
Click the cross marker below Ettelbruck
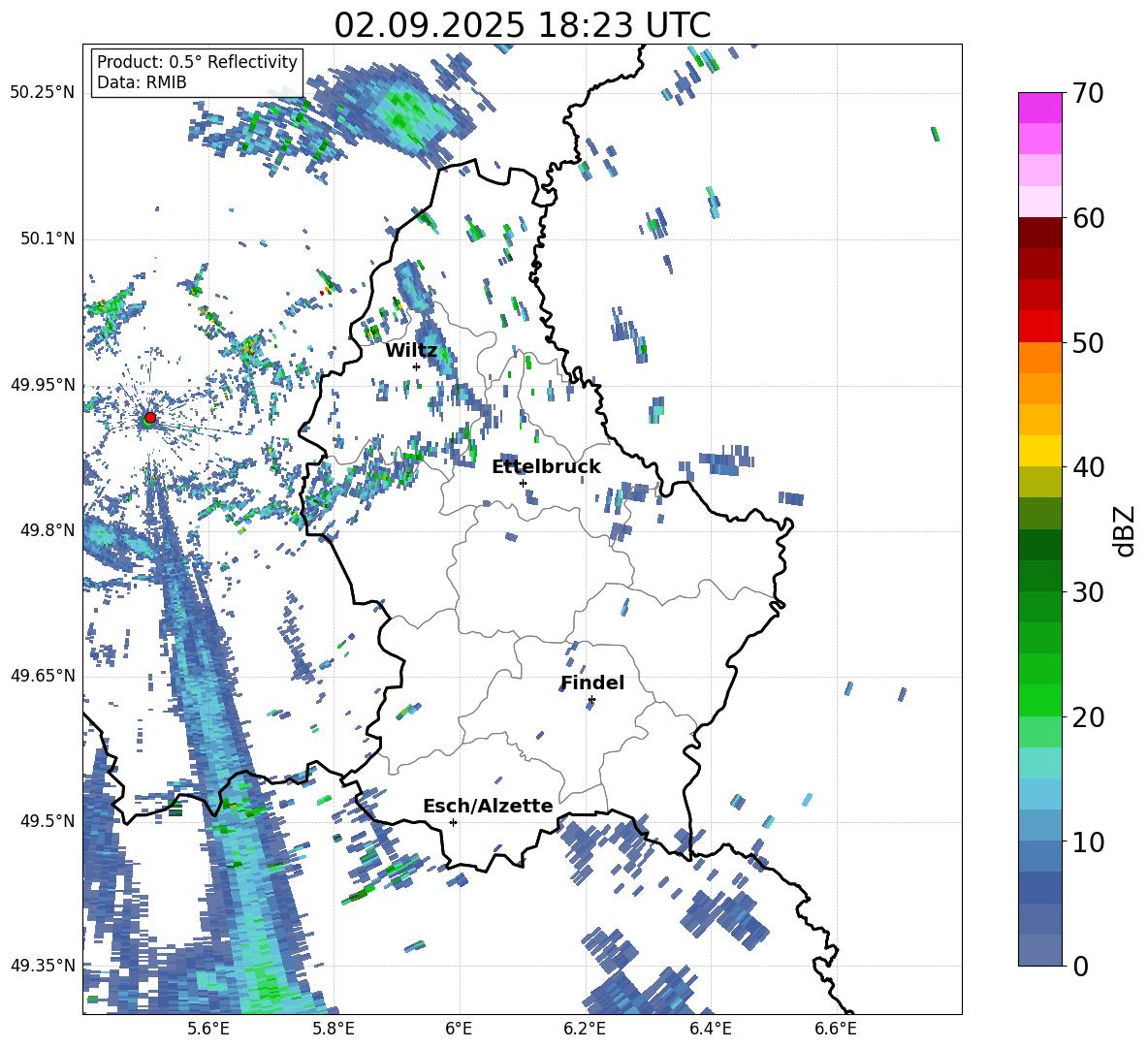523,483
